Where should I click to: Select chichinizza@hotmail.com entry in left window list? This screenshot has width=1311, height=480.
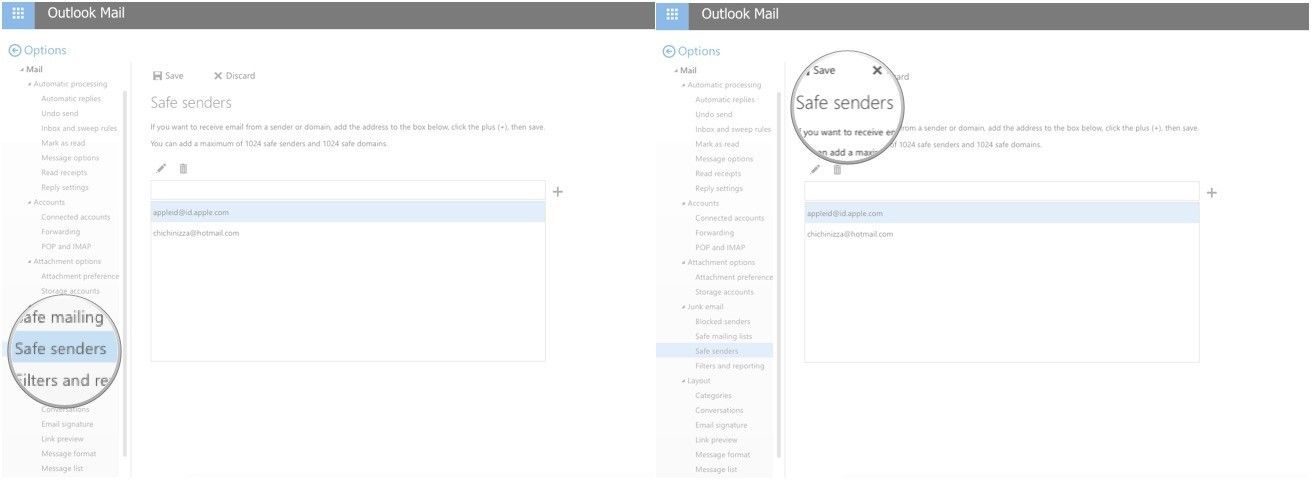tap(196, 233)
